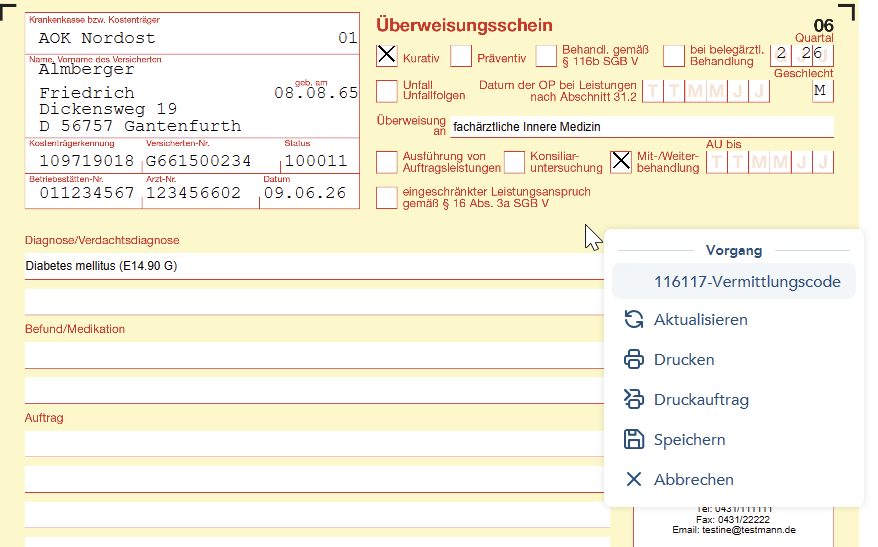This screenshot has width=878, height=547.
Task: Click the form number 06
Action: [x=824, y=25]
